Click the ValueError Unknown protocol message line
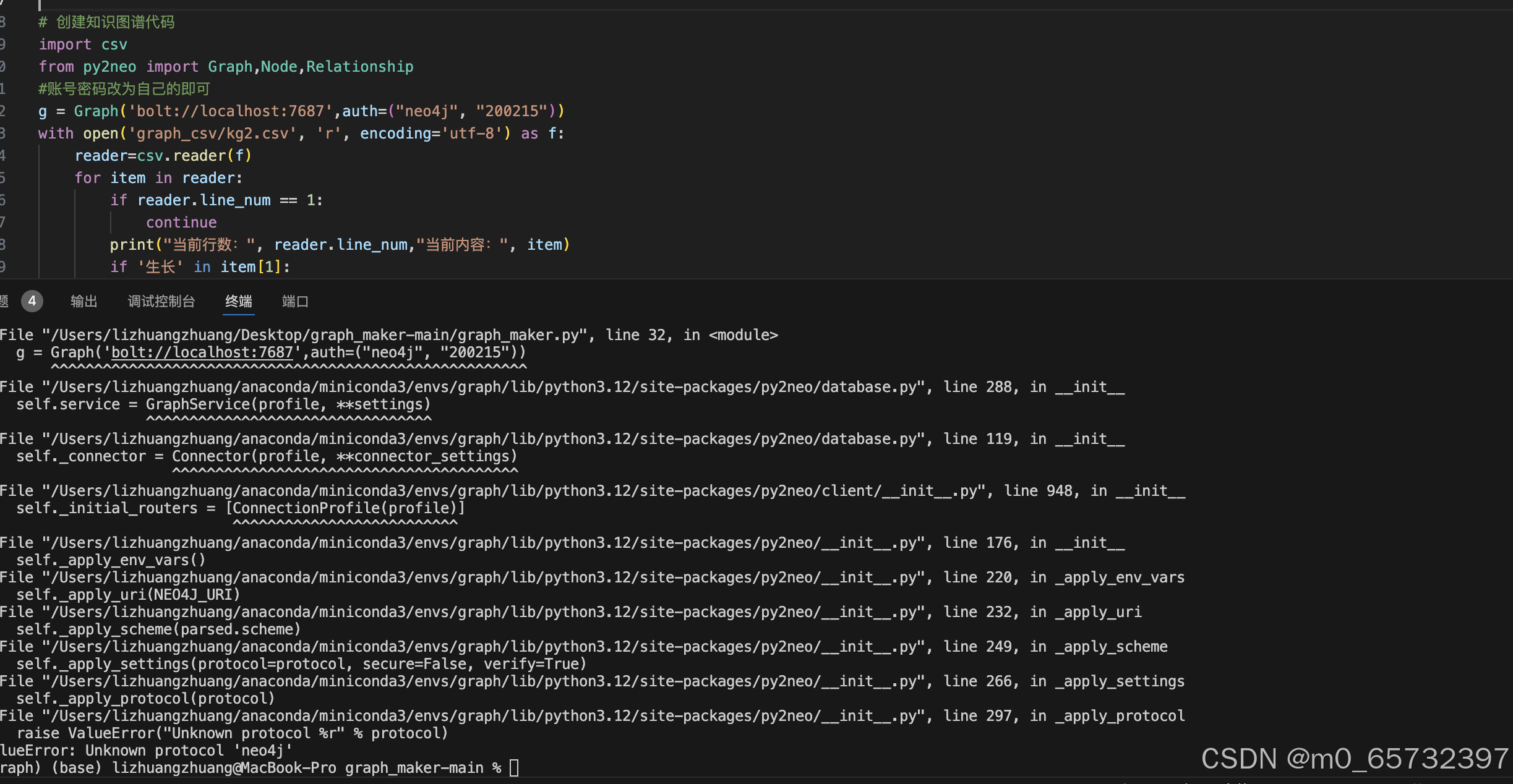The height and width of the screenshot is (784, 1513). (146, 751)
